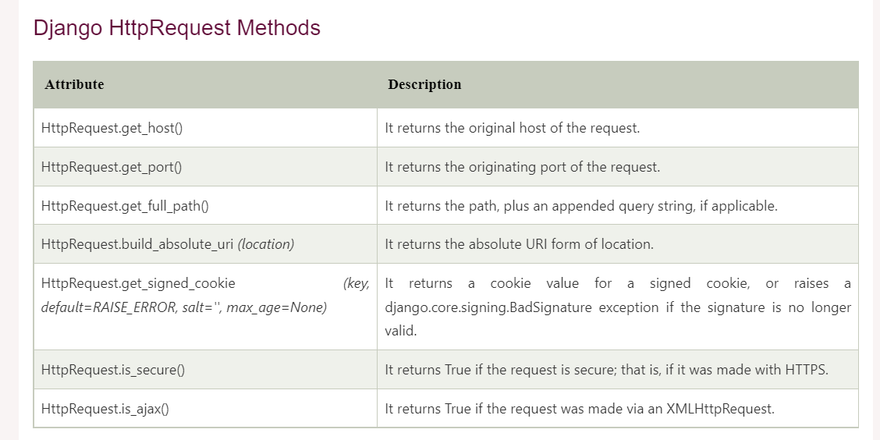
Task: Select the HttpRequest.get_port() cell
Action: pyautogui.click(x=119, y=167)
